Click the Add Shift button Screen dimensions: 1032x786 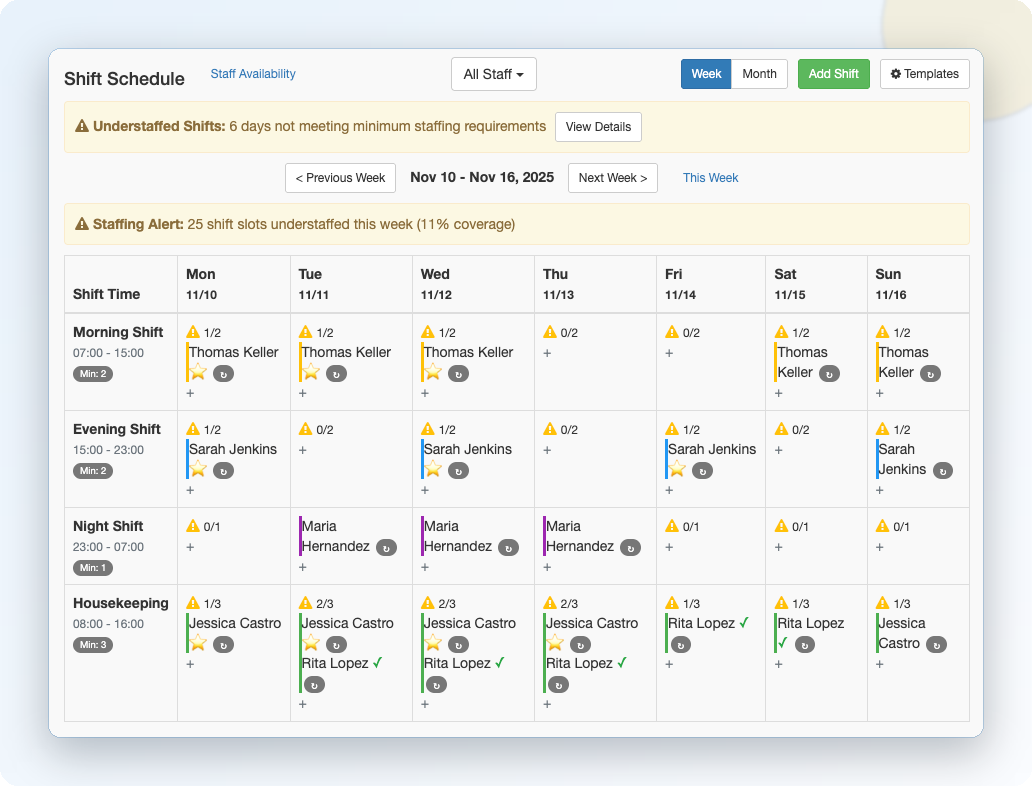point(834,74)
